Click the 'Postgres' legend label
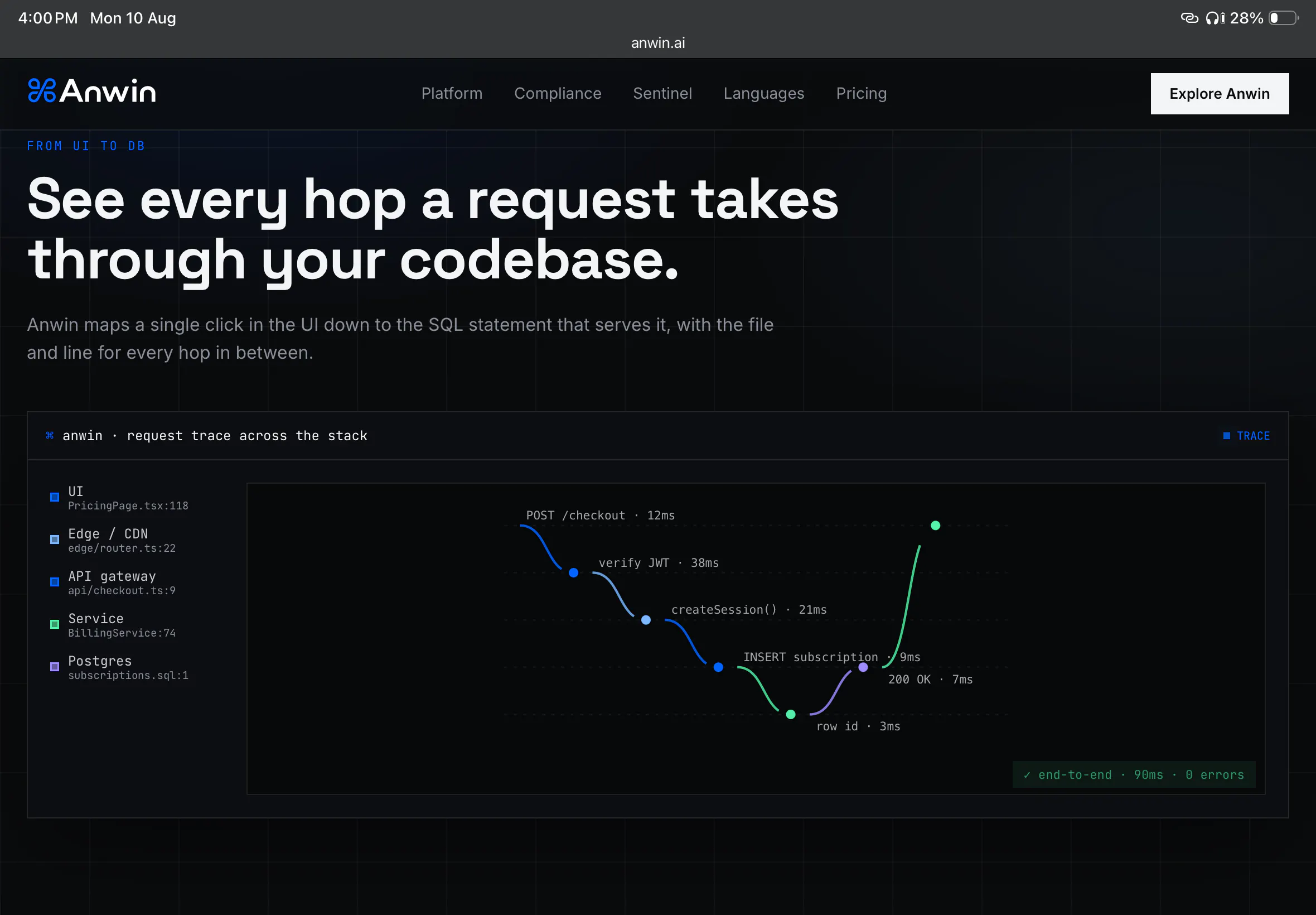This screenshot has width=1316, height=915. [100, 661]
